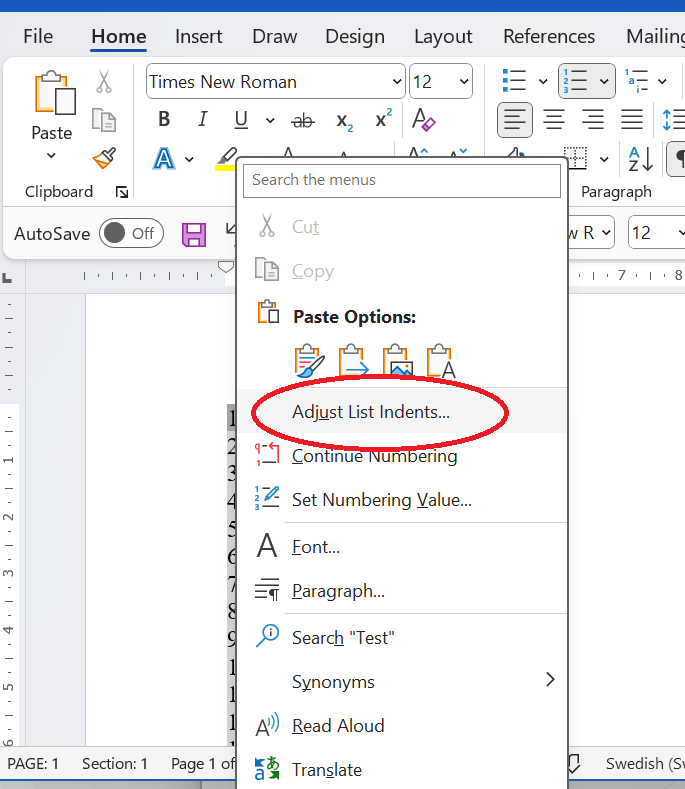685x789 pixels.
Task: Open the Times New Roman font dropdown
Action: [397, 82]
